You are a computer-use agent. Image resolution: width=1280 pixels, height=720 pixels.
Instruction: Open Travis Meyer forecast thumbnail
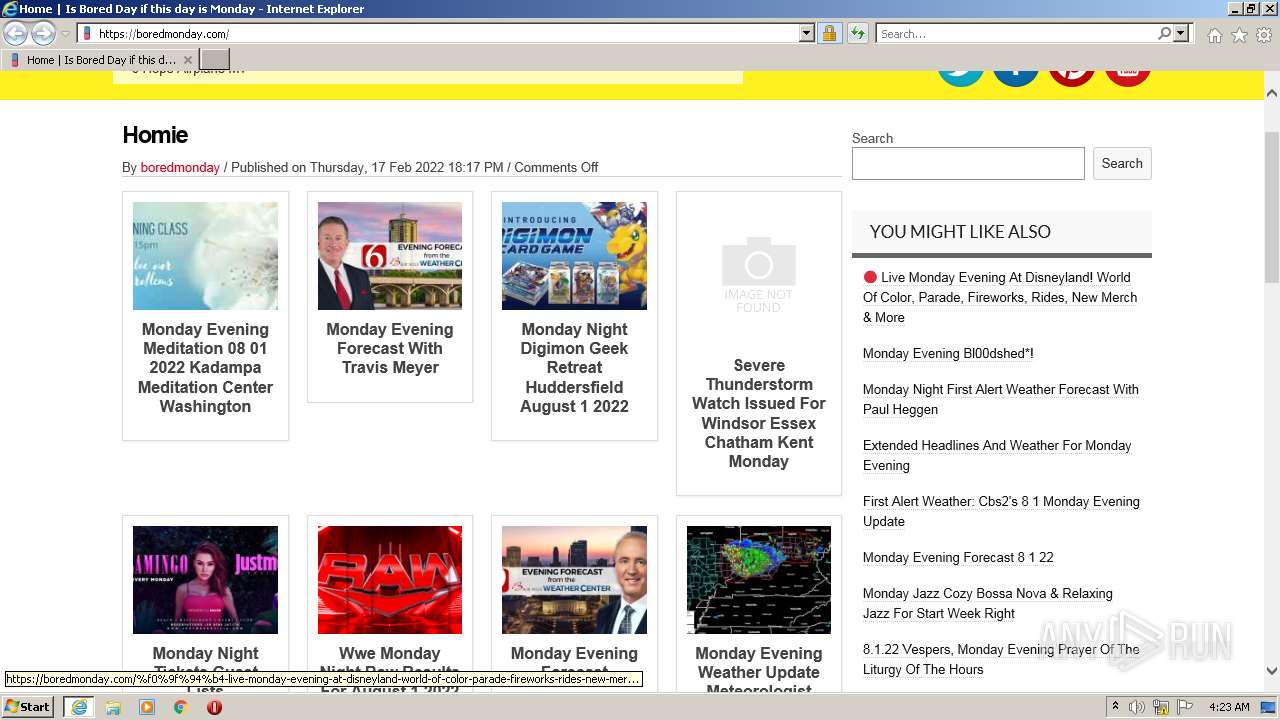click(390, 256)
